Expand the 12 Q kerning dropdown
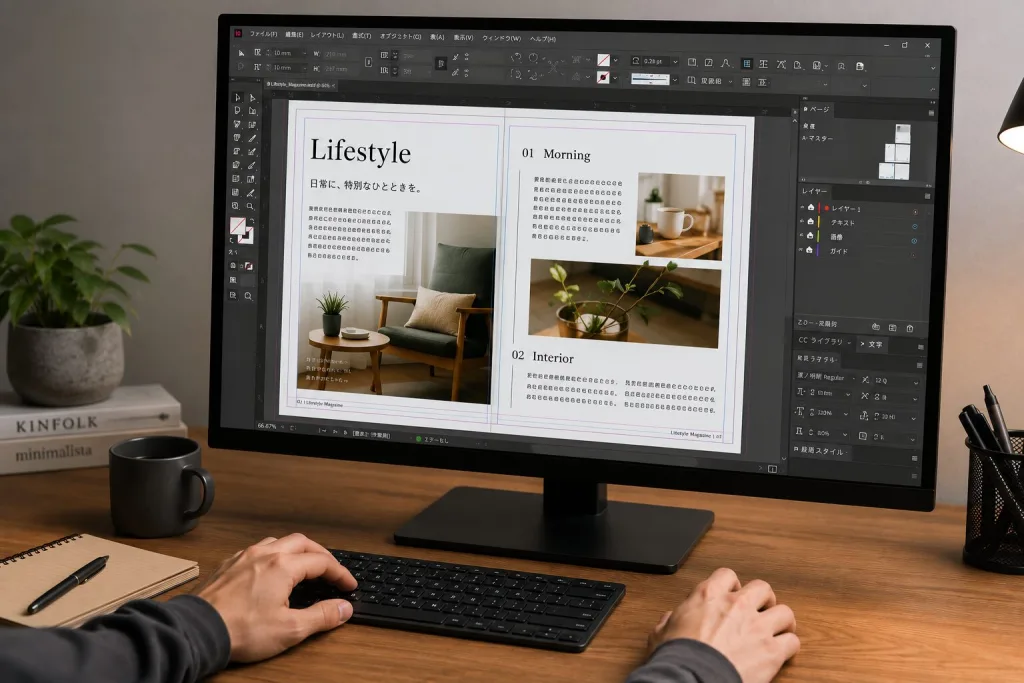1024x683 pixels. pos(916,383)
